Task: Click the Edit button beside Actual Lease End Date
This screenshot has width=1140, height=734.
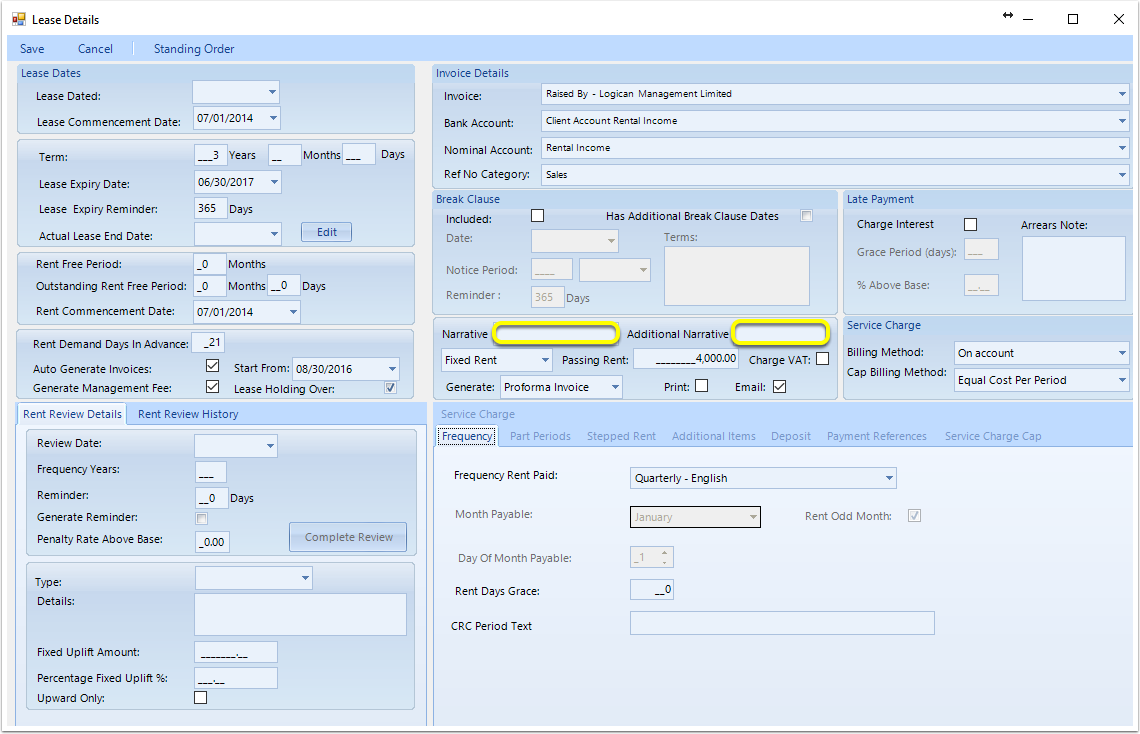Action: pos(326,232)
